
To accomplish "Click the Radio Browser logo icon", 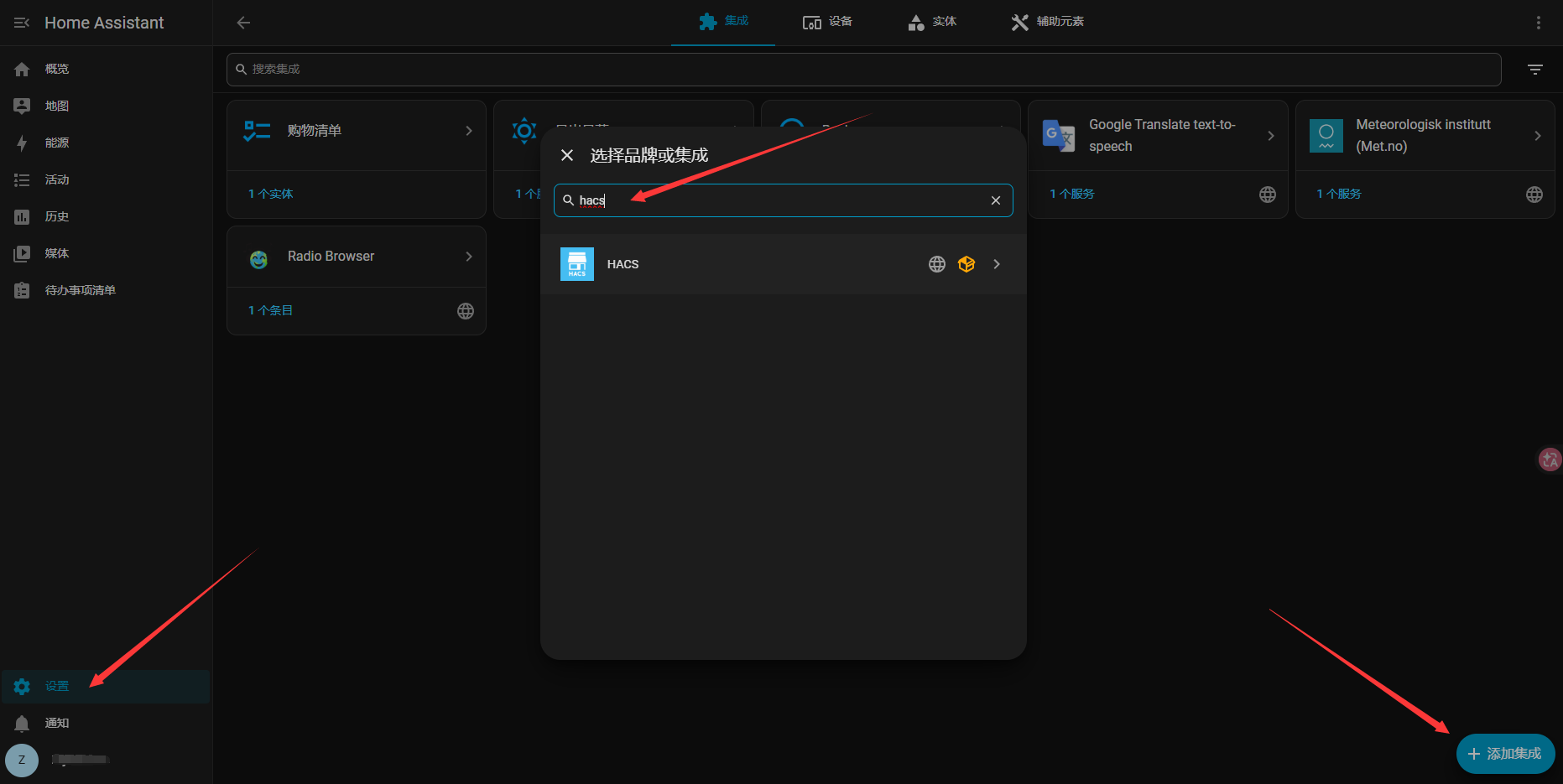I will pos(258,260).
